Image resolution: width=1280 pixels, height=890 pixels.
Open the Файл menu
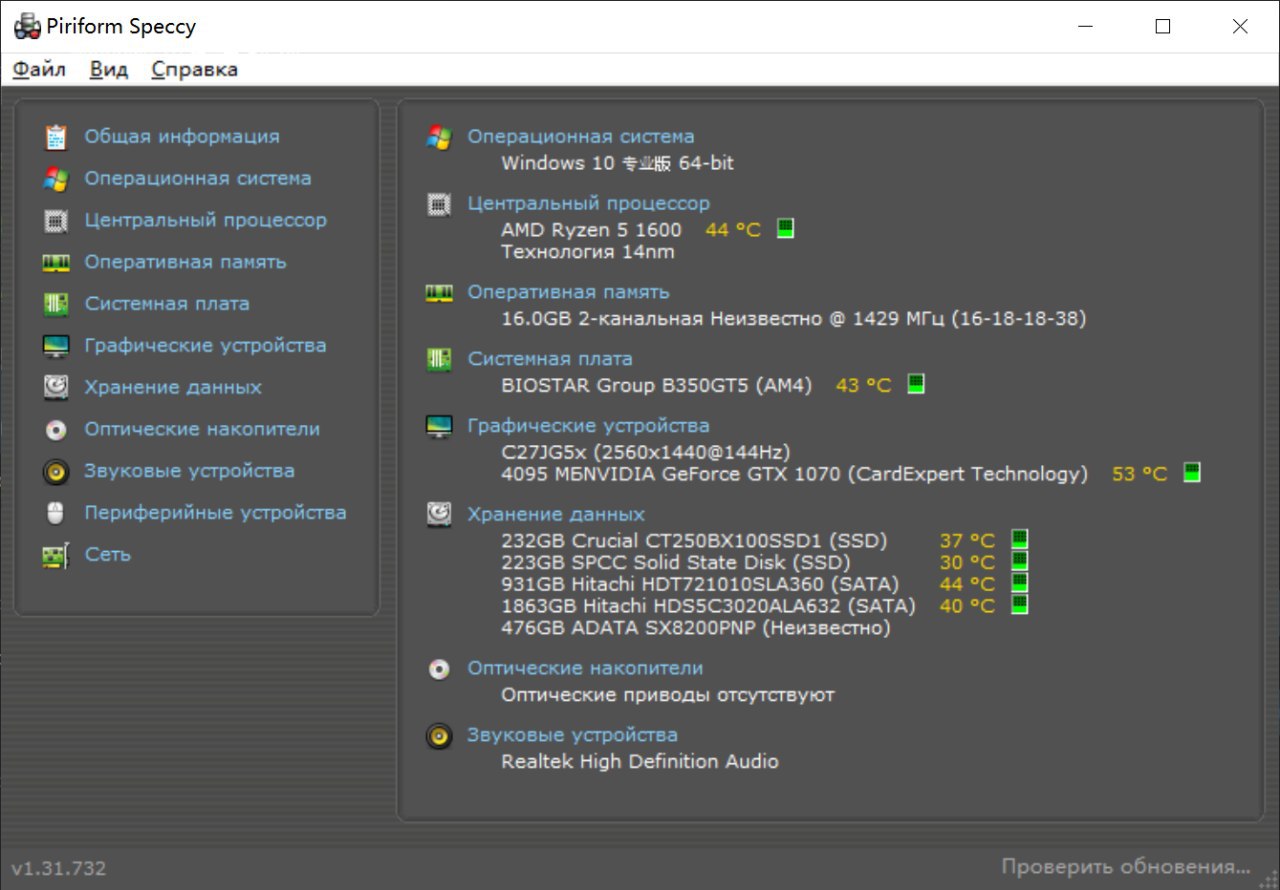coord(39,69)
